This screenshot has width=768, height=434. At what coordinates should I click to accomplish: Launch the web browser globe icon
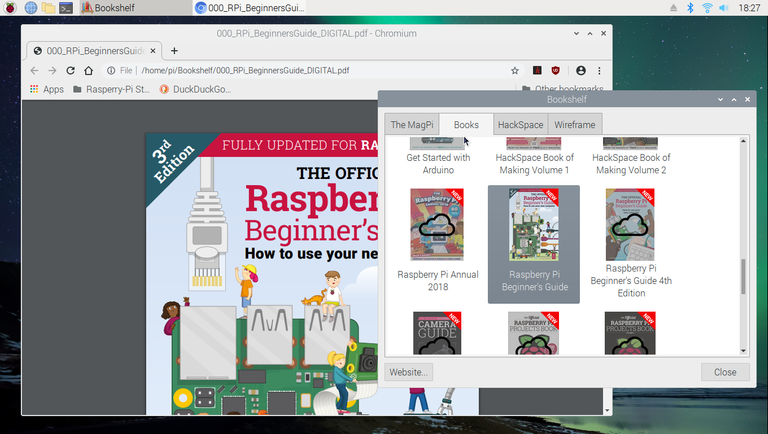click(30, 8)
